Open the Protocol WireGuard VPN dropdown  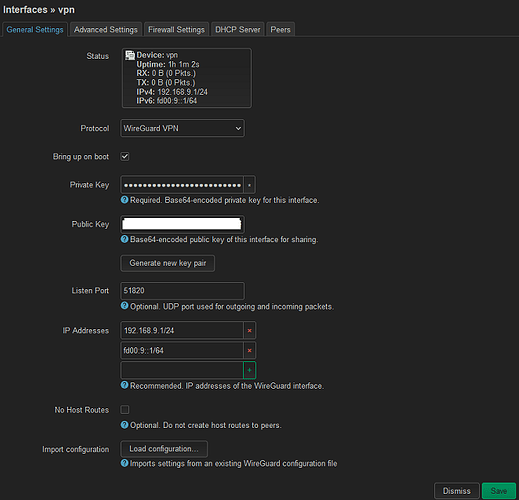[x=182, y=128]
